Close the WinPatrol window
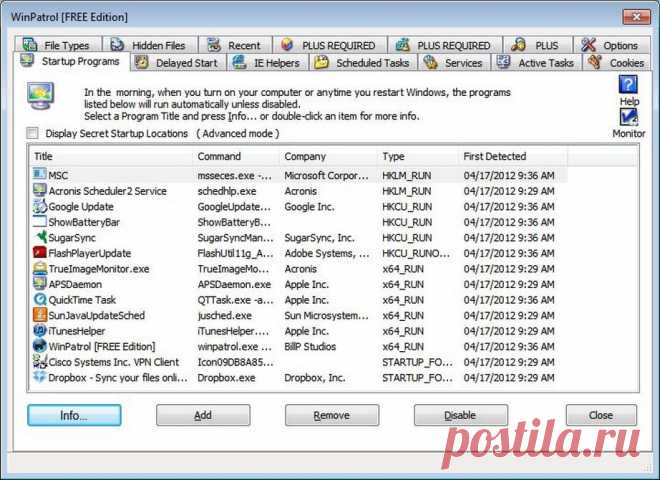This screenshot has height=480, width=660. [636, 17]
